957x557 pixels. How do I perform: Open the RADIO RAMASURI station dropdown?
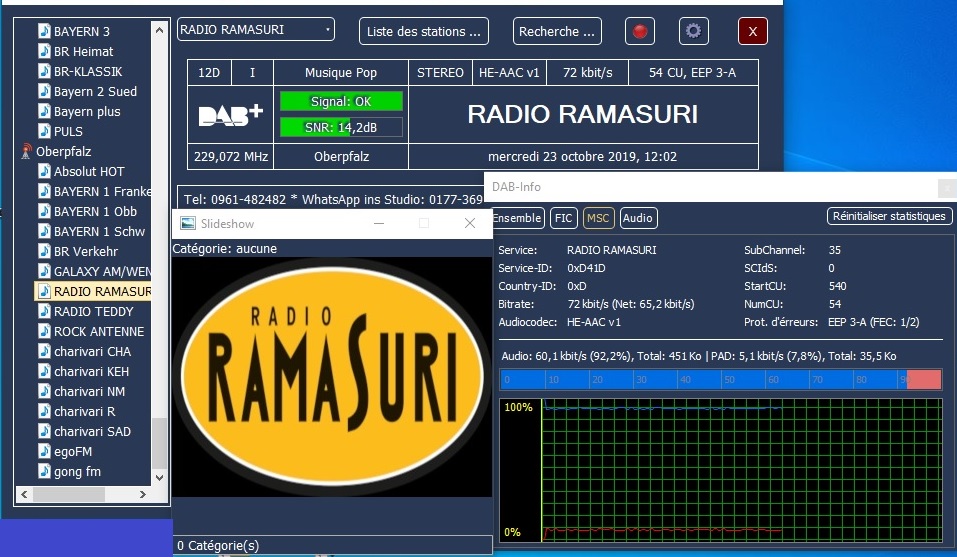(256, 29)
